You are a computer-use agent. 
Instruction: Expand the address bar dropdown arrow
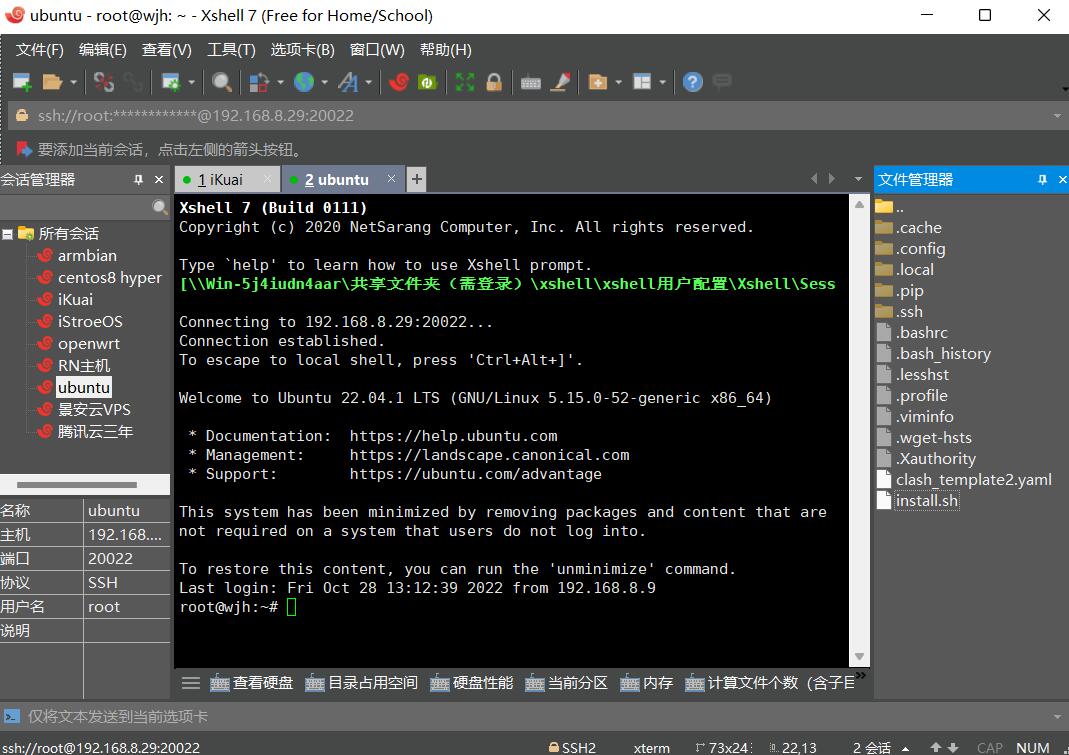click(x=1057, y=116)
